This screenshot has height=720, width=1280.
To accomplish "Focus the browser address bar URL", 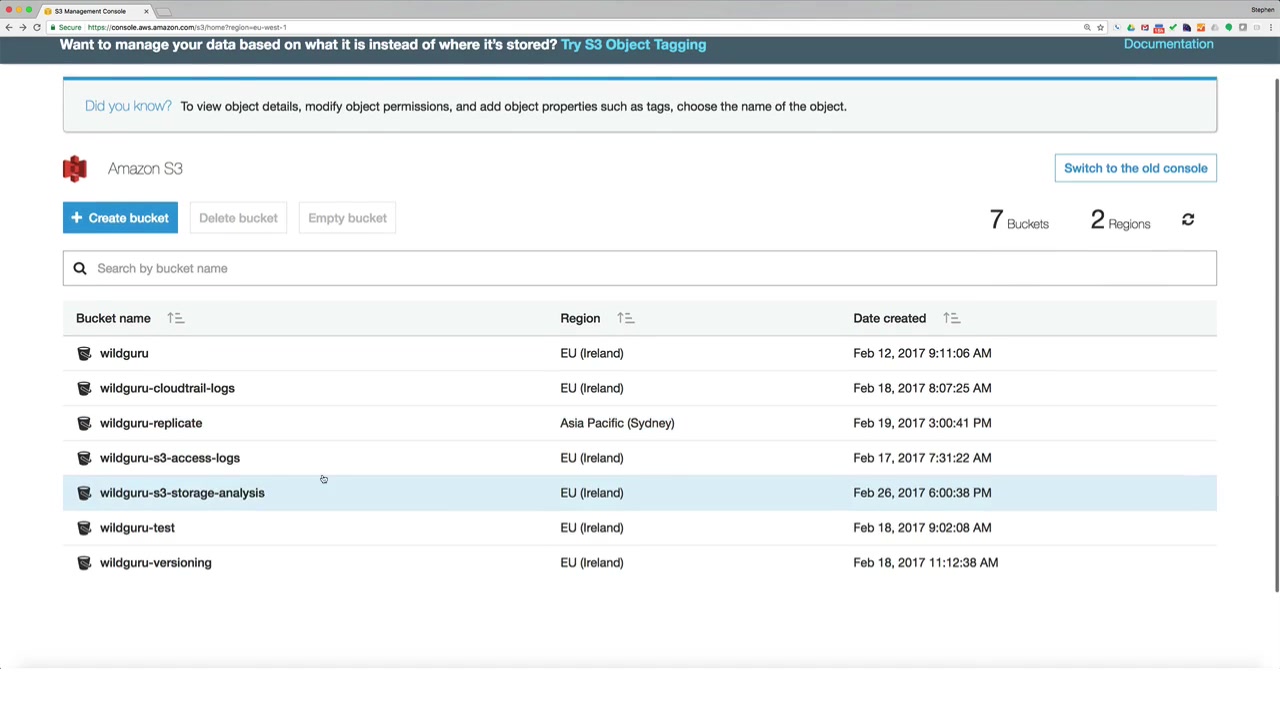I will (187, 27).
